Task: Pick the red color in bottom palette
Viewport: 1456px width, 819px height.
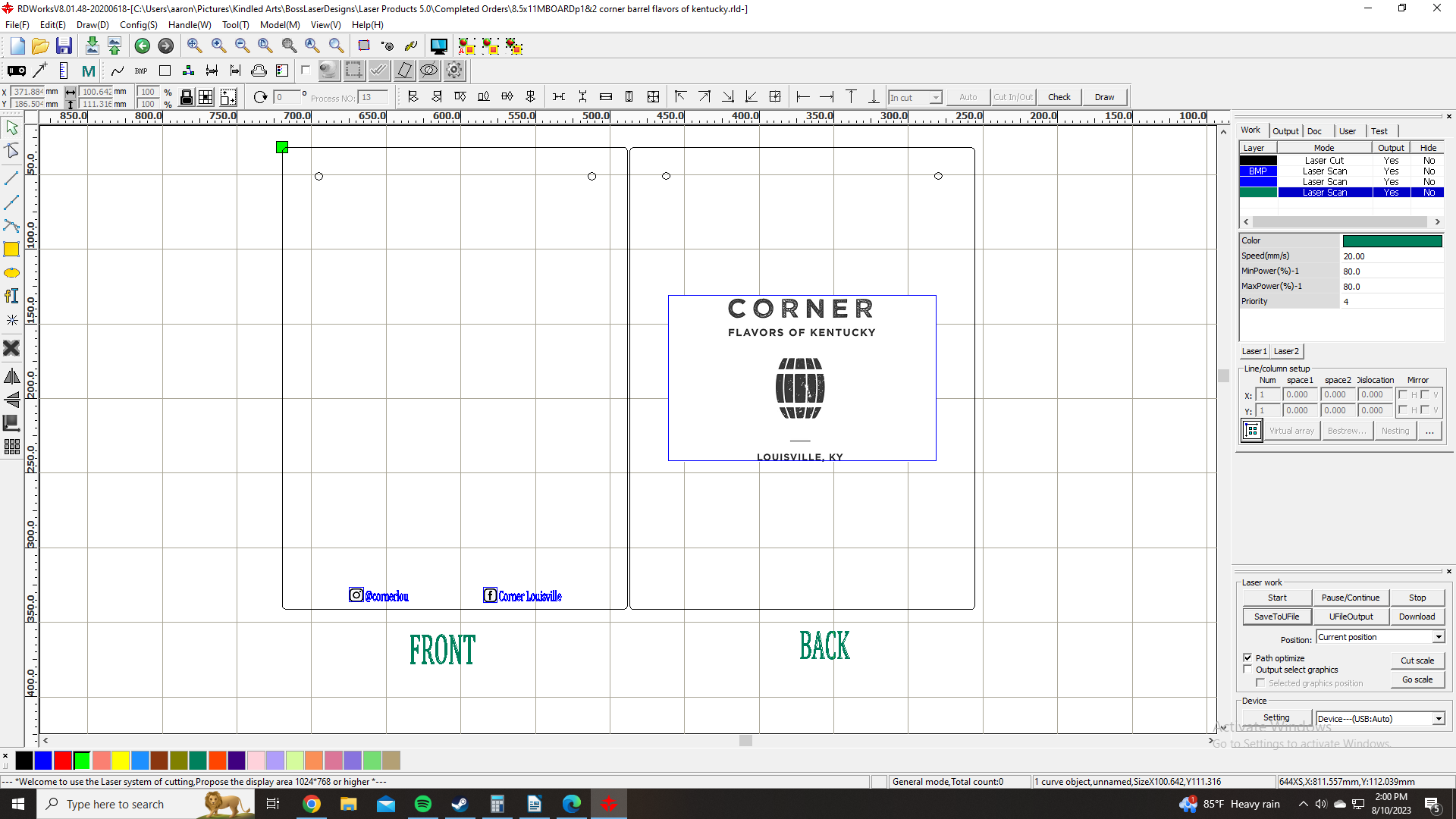Action: pyautogui.click(x=63, y=760)
